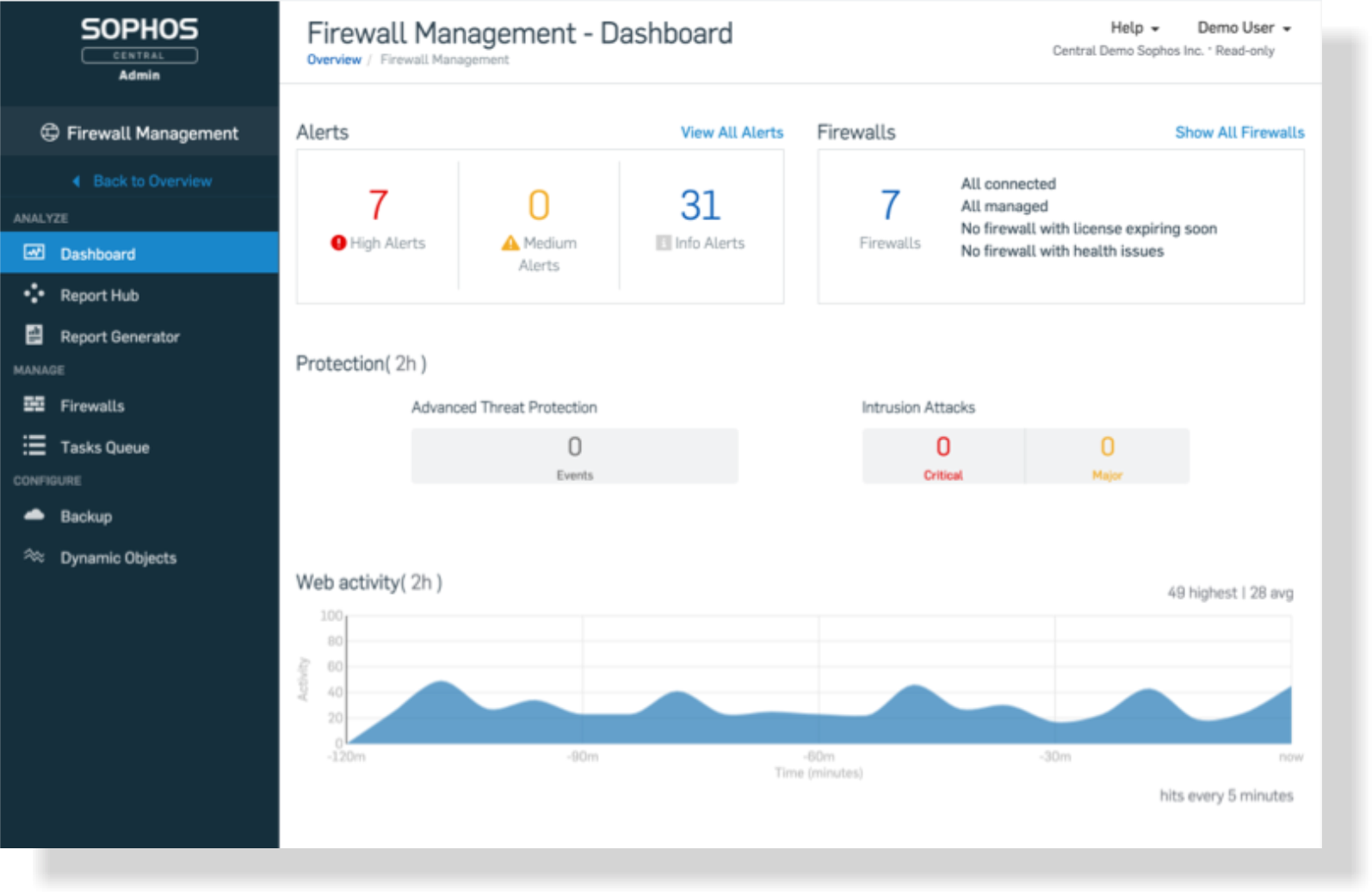The height and width of the screenshot is (893, 1372).
Task: Click the Info Alerts info icon
Action: pos(664,243)
